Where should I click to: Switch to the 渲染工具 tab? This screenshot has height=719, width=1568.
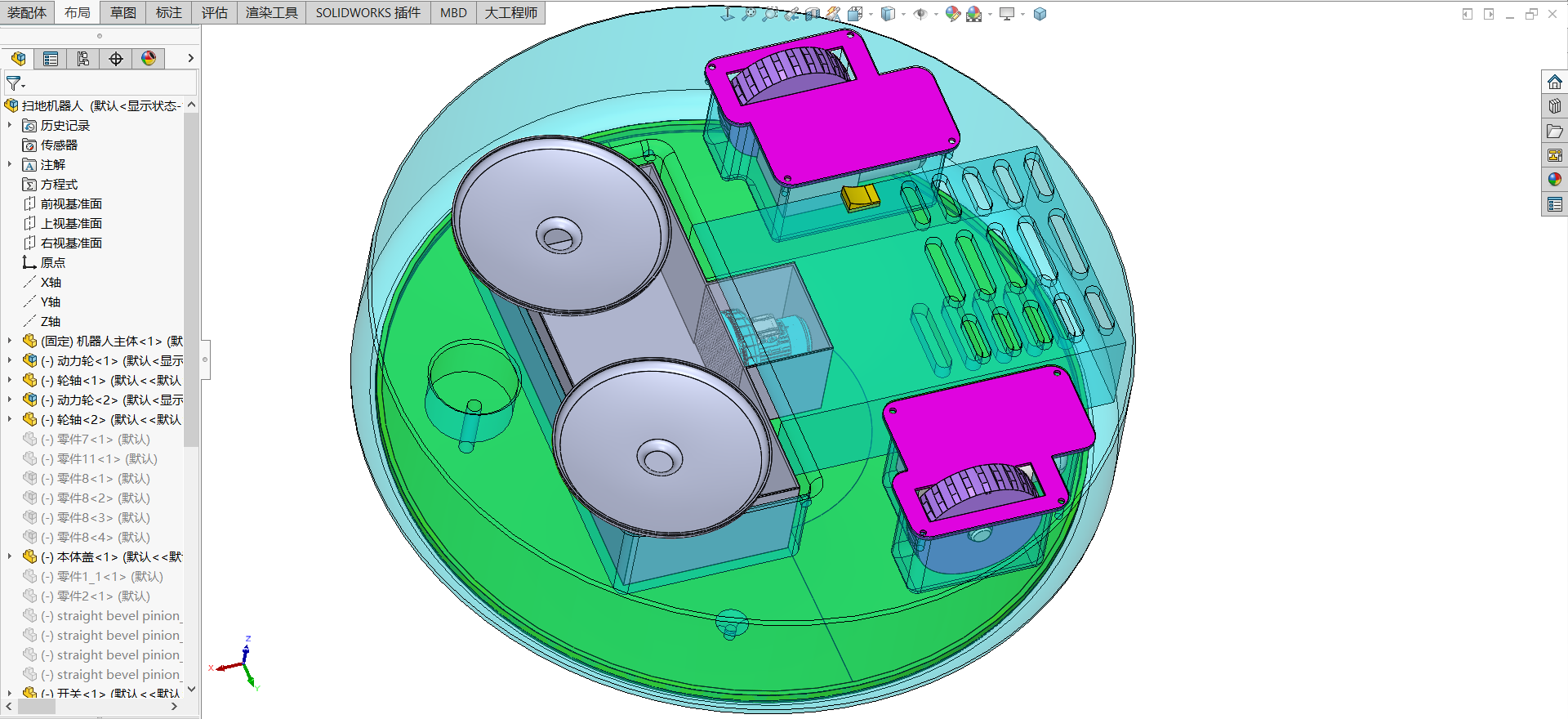tap(272, 12)
